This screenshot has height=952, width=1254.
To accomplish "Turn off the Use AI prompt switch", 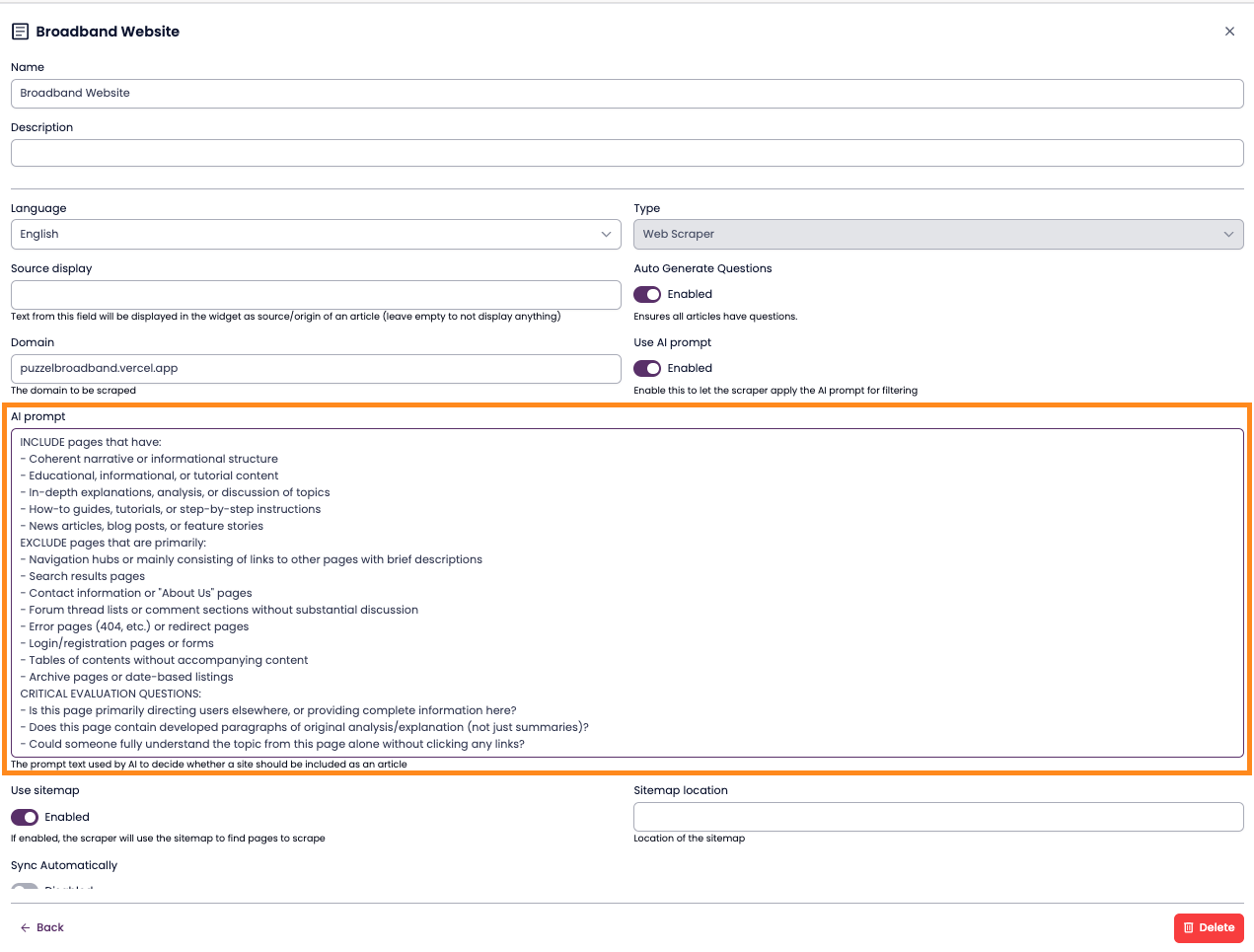I will coord(647,368).
